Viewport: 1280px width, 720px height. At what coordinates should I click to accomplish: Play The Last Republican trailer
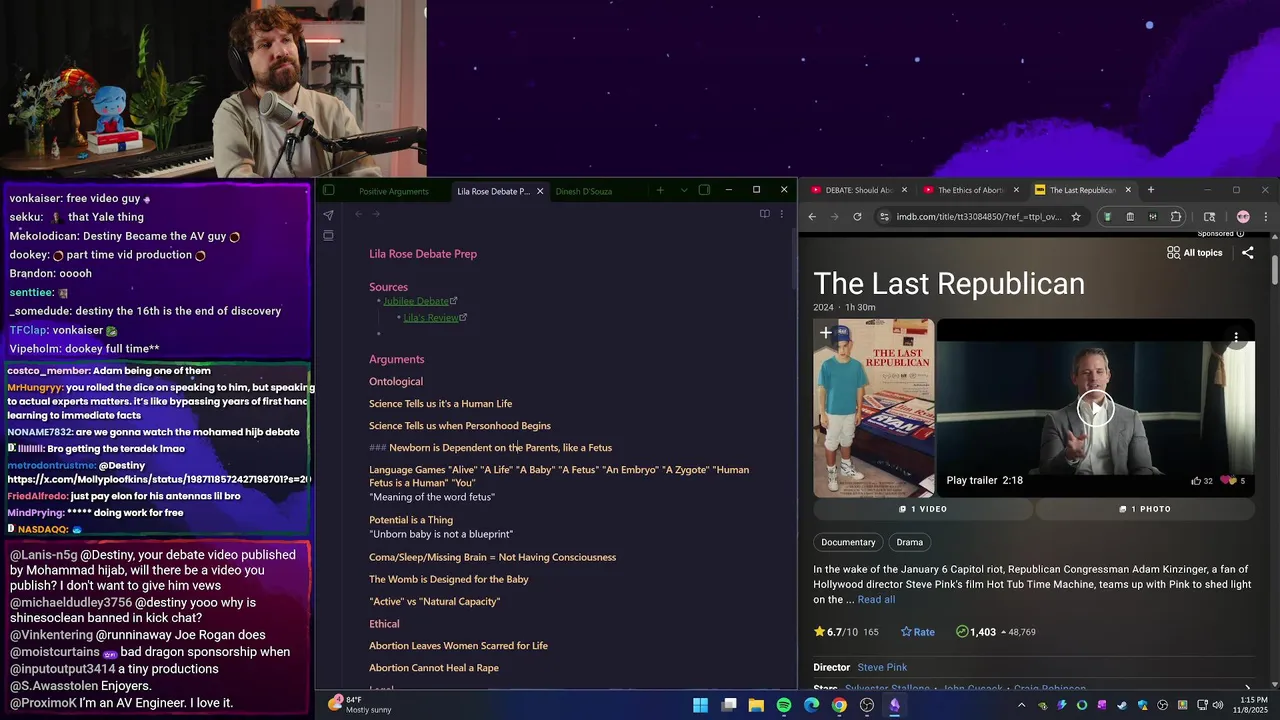point(1095,408)
